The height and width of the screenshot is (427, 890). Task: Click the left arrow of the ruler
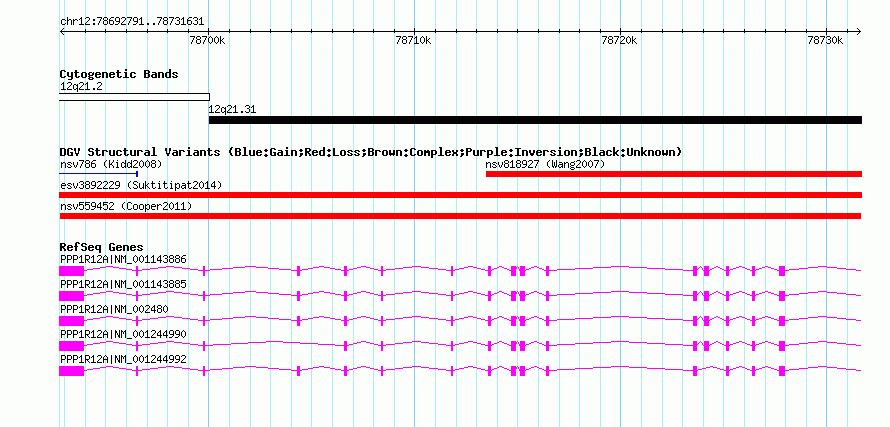[62, 31]
